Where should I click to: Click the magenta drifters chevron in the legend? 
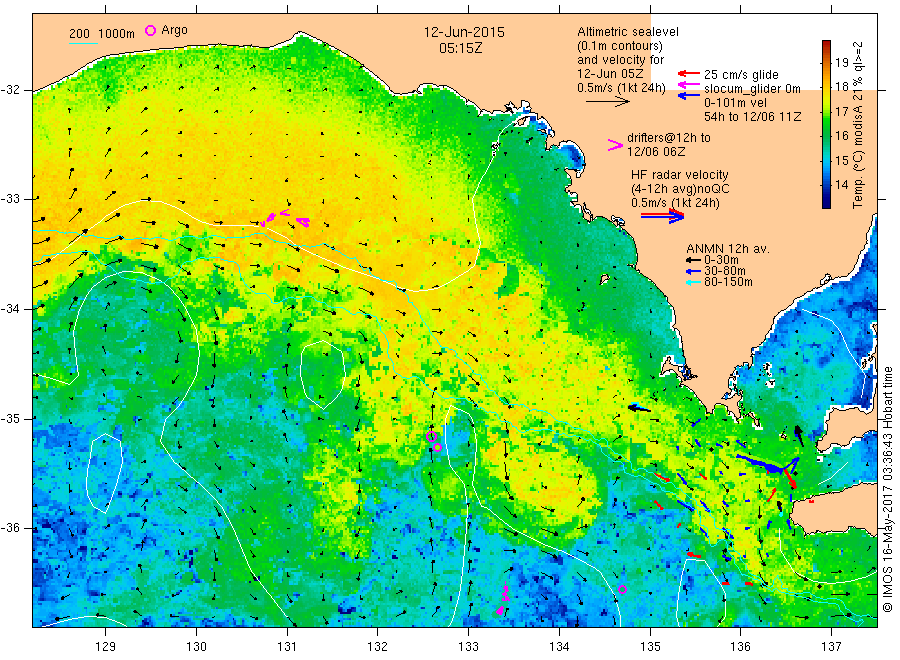pyautogui.click(x=615, y=145)
